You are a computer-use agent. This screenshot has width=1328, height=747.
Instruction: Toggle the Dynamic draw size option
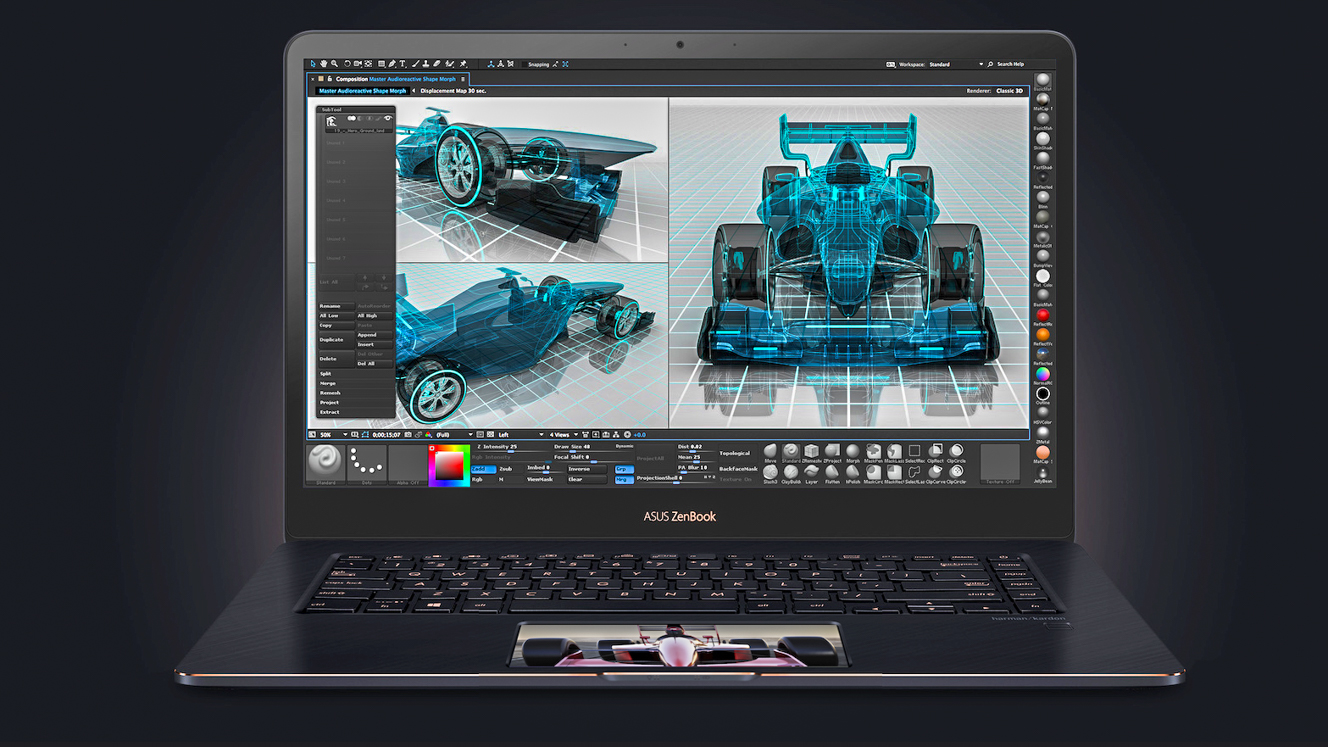click(624, 446)
